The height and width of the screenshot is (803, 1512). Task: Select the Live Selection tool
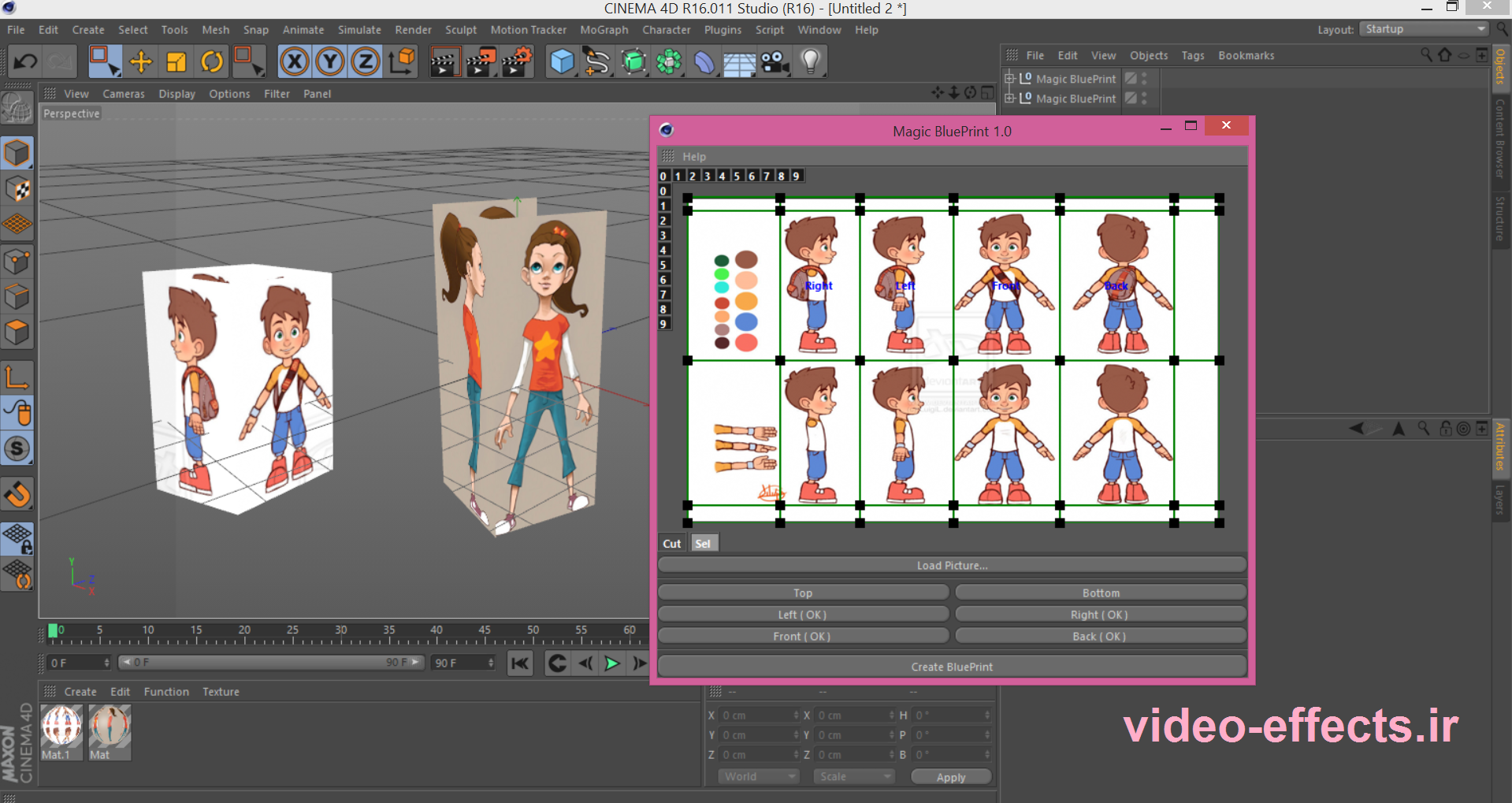(104, 61)
